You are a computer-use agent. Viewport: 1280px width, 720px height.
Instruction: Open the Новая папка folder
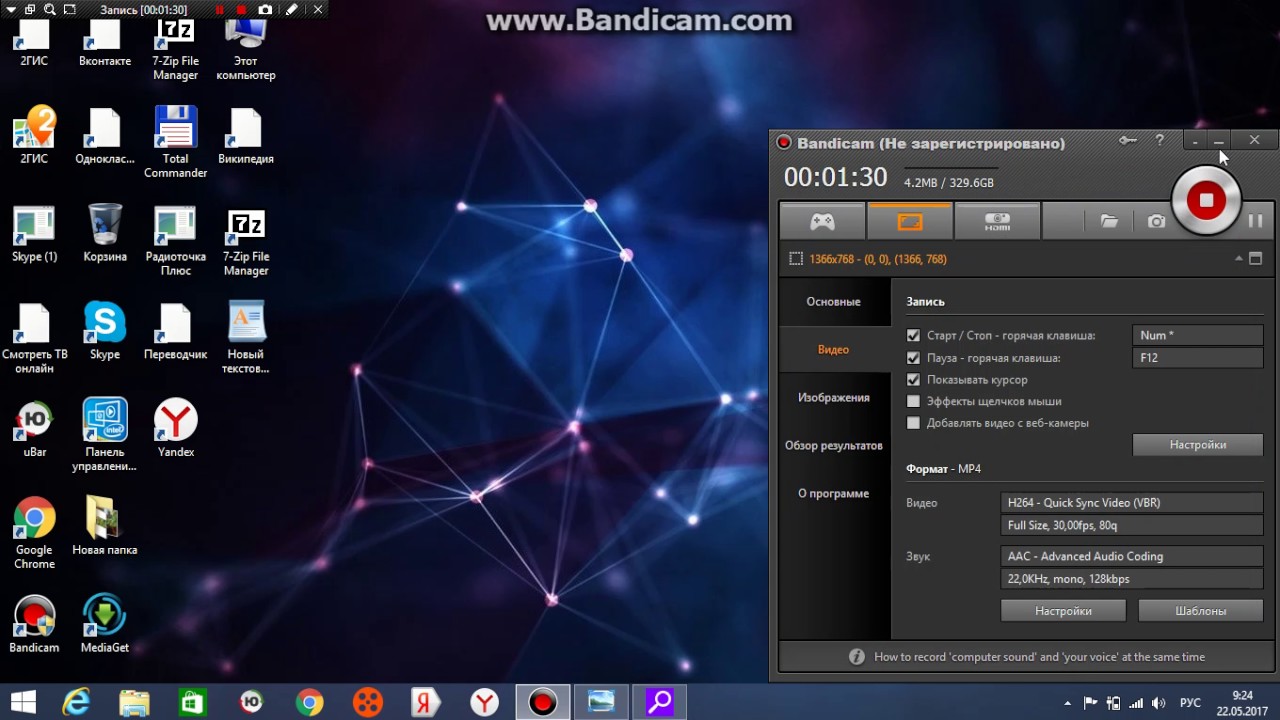tap(105, 526)
